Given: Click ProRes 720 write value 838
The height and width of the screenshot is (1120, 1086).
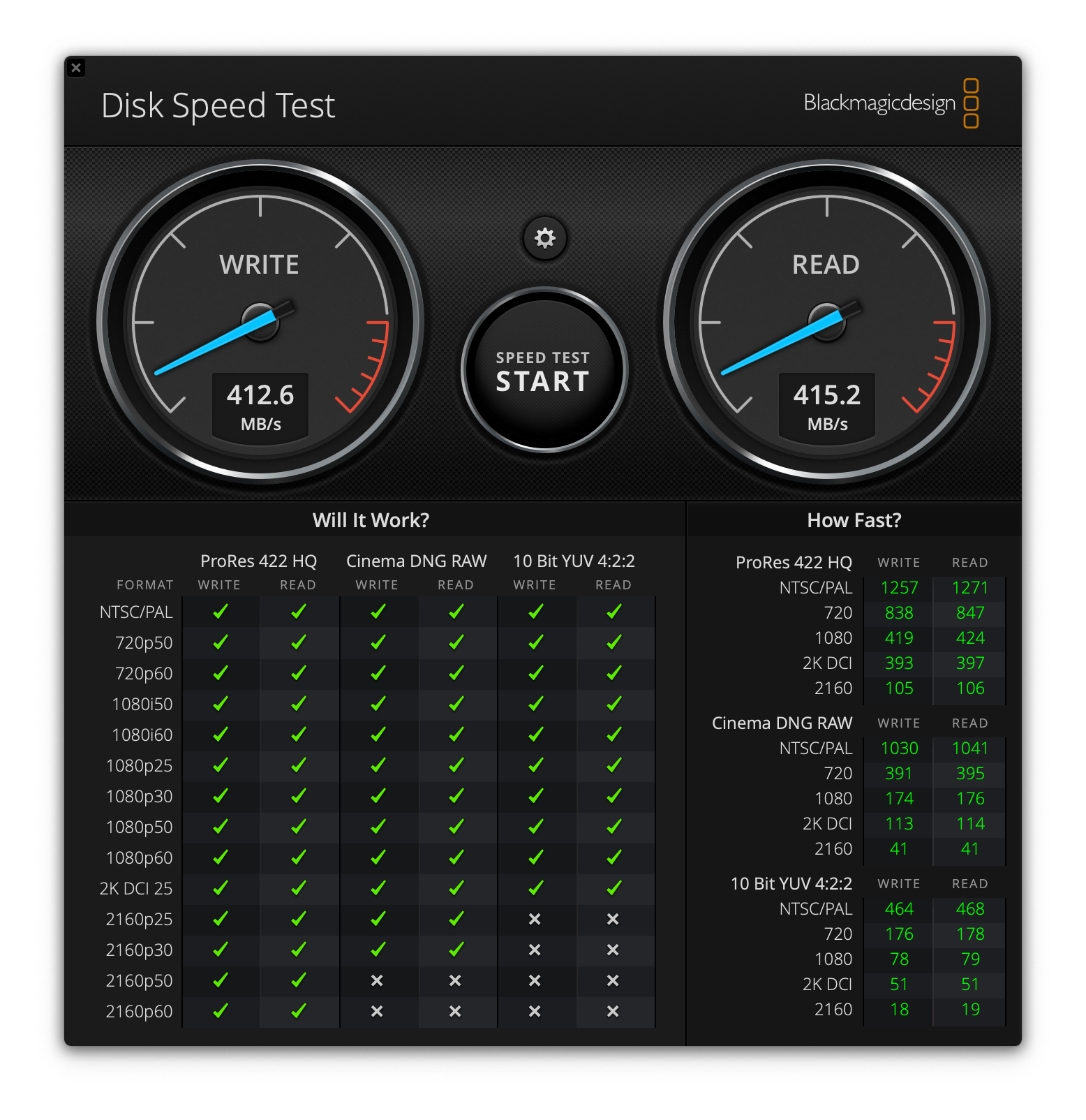Looking at the screenshot, I should tap(899, 613).
